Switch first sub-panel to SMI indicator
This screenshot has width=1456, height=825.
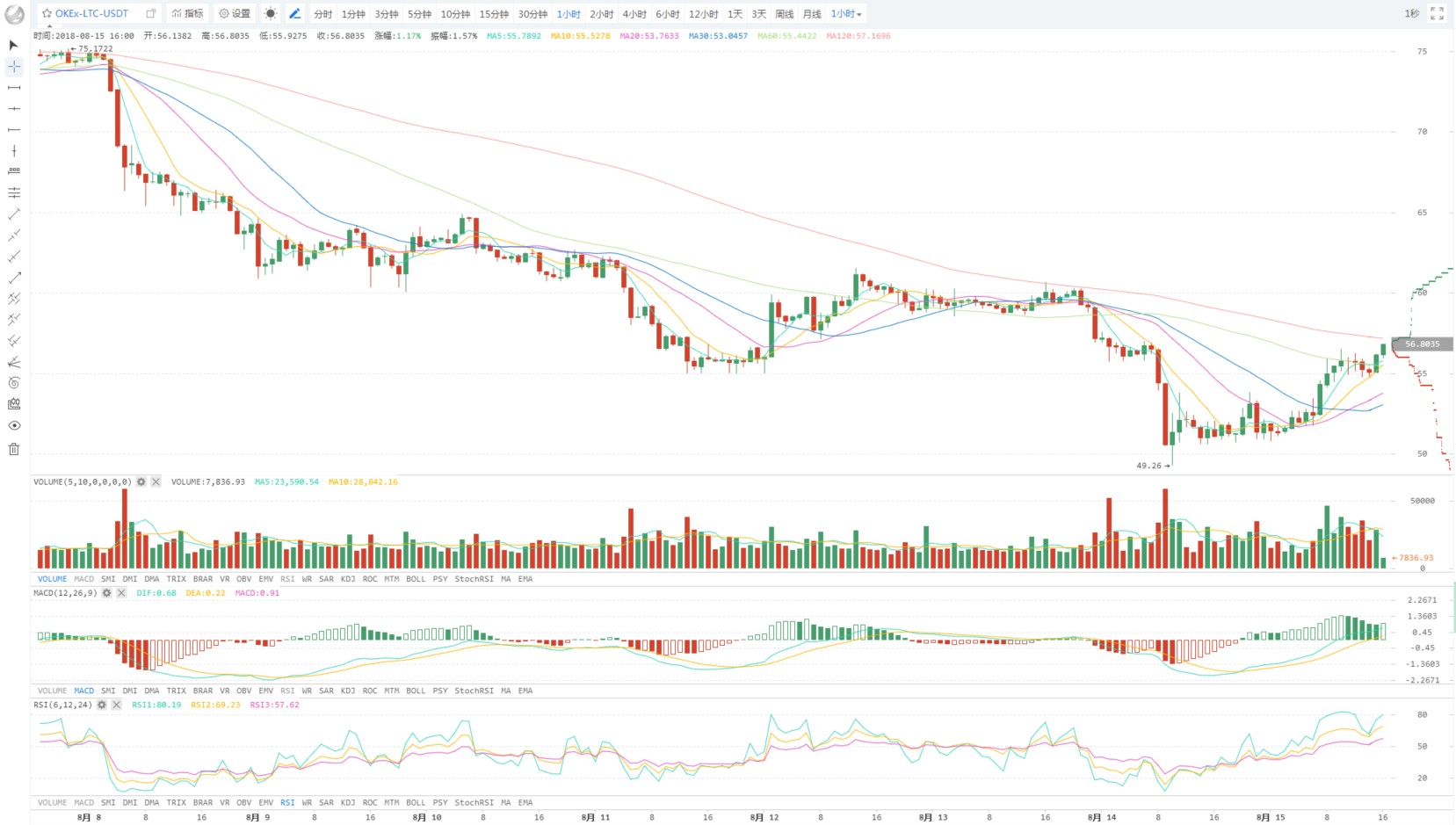[108, 579]
